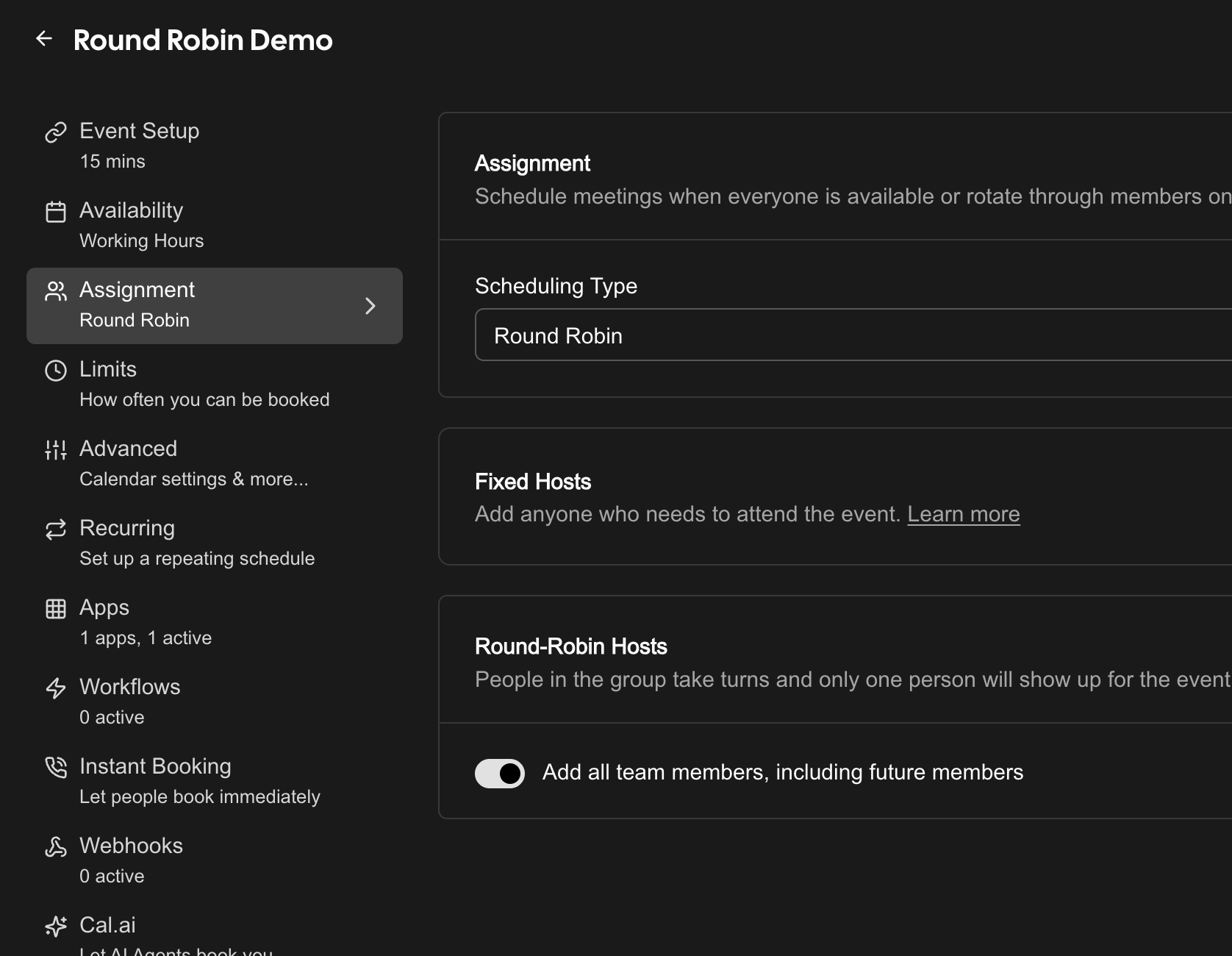This screenshot has height=956, width=1232.
Task: Click the Recurring repeat arrows icon
Action: coord(56,529)
